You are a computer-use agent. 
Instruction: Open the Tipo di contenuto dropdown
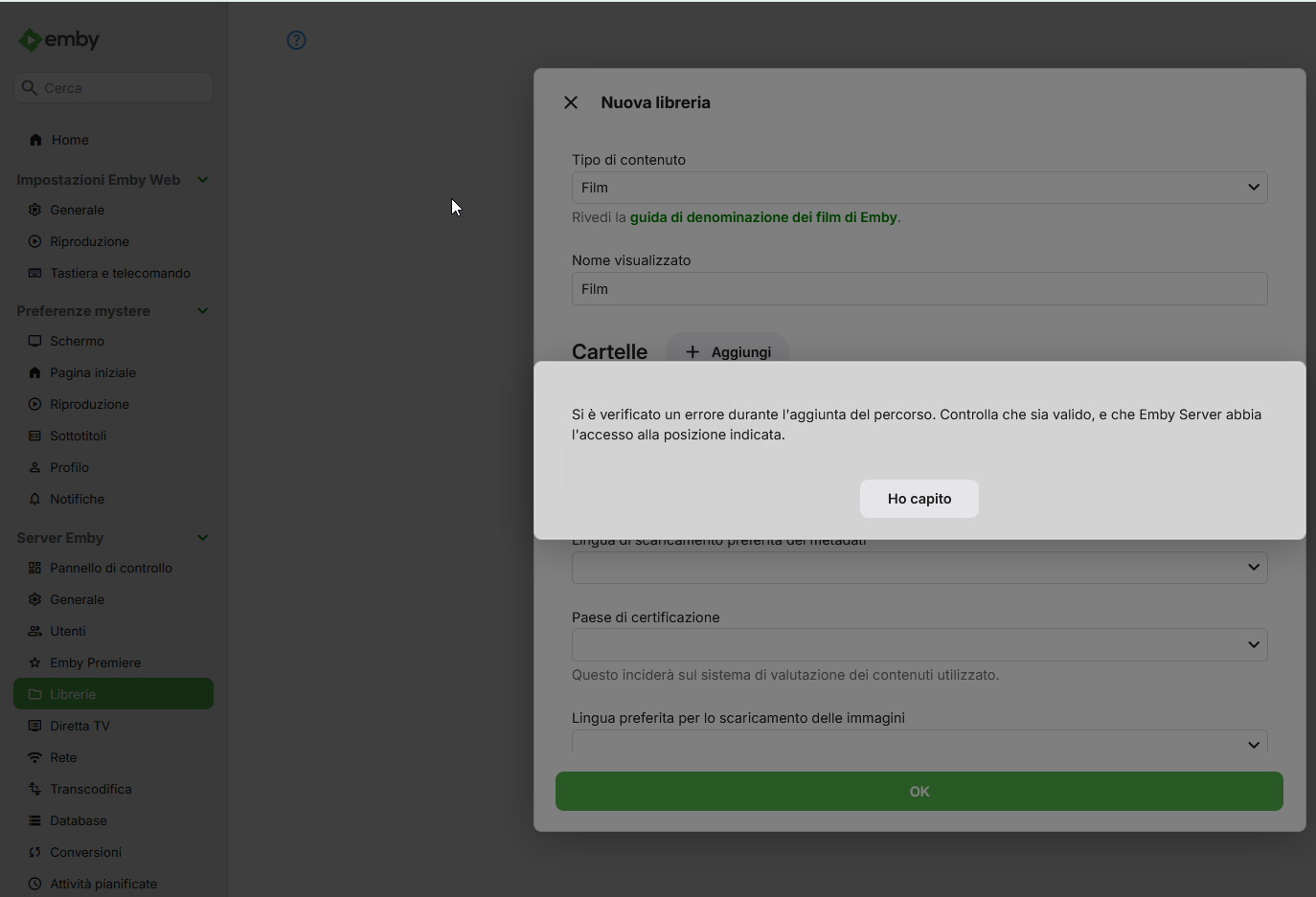pos(919,188)
